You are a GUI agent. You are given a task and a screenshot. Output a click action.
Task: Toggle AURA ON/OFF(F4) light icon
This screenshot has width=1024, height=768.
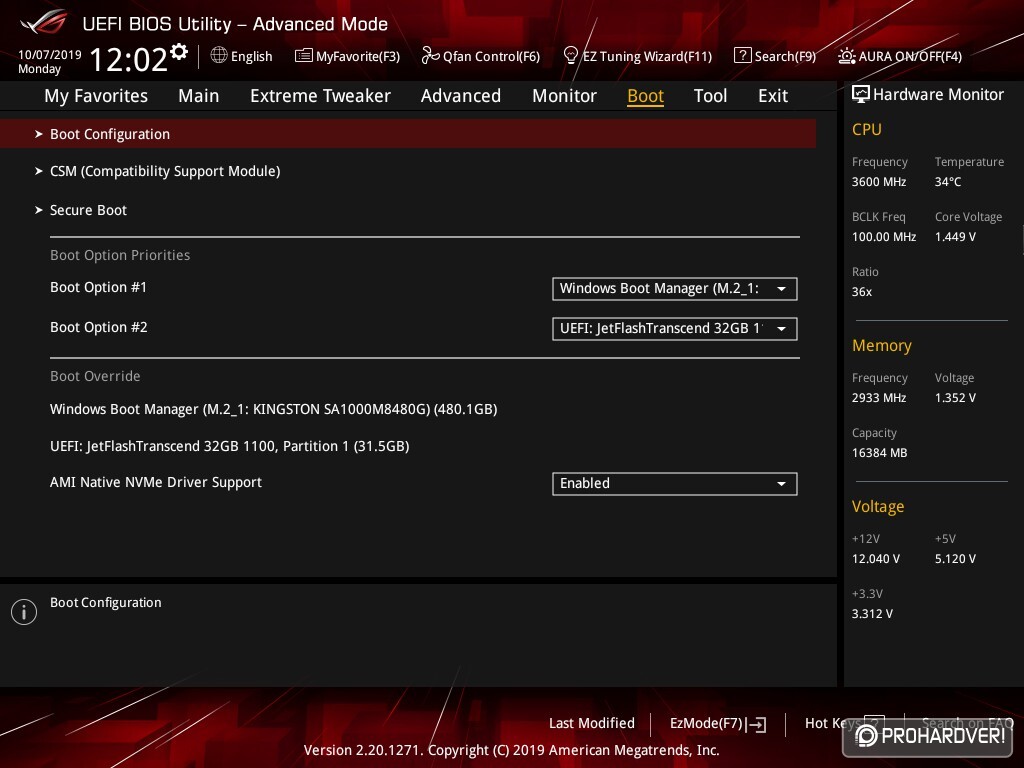coord(846,56)
